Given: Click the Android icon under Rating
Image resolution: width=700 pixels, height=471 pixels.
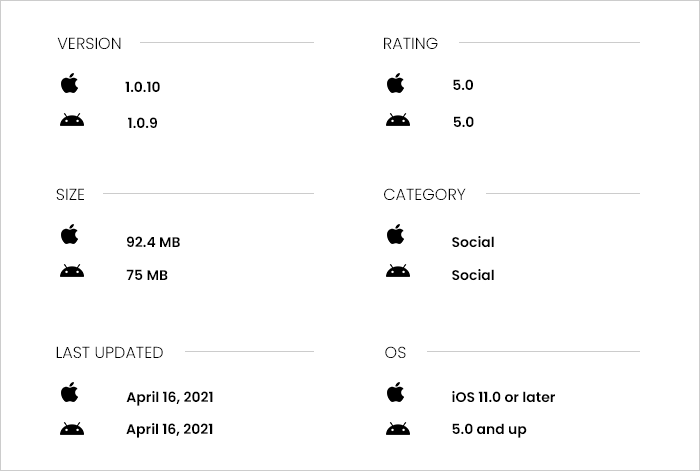Looking at the screenshot, I should tap(398, 120).
